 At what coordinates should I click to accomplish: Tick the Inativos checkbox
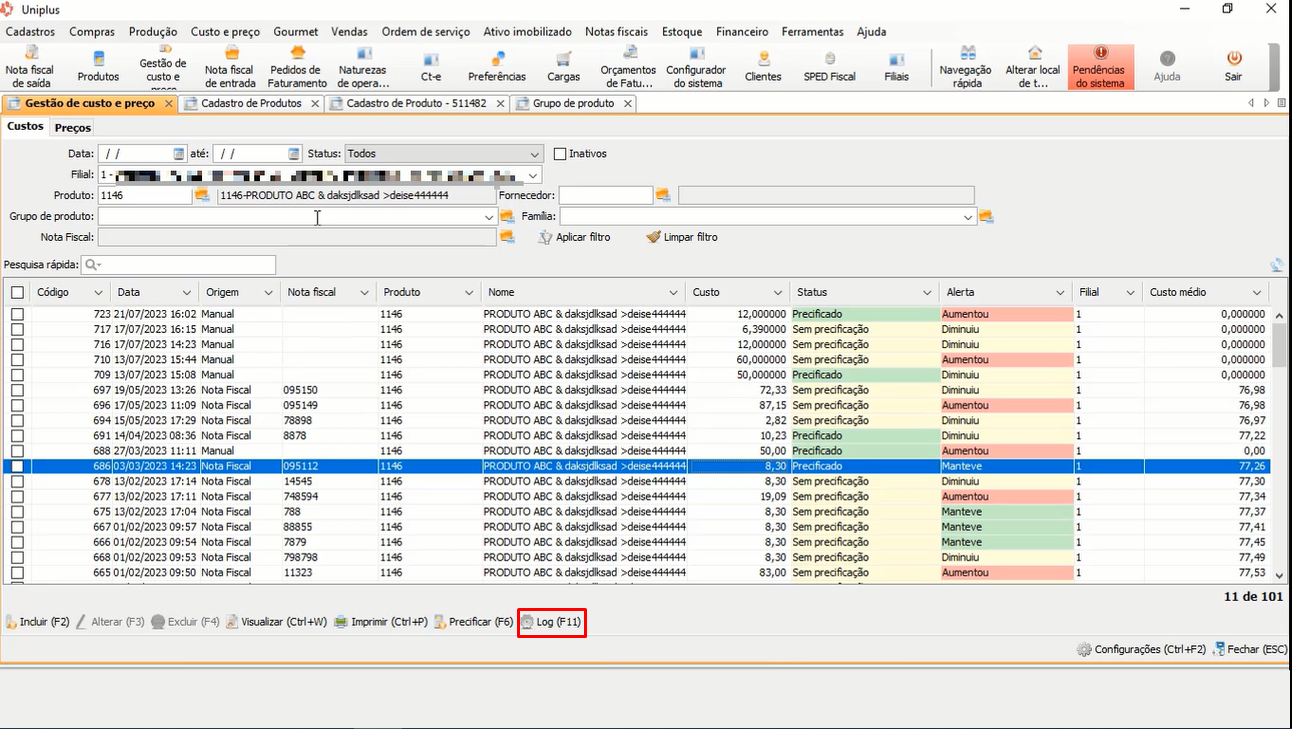[560, 154]
